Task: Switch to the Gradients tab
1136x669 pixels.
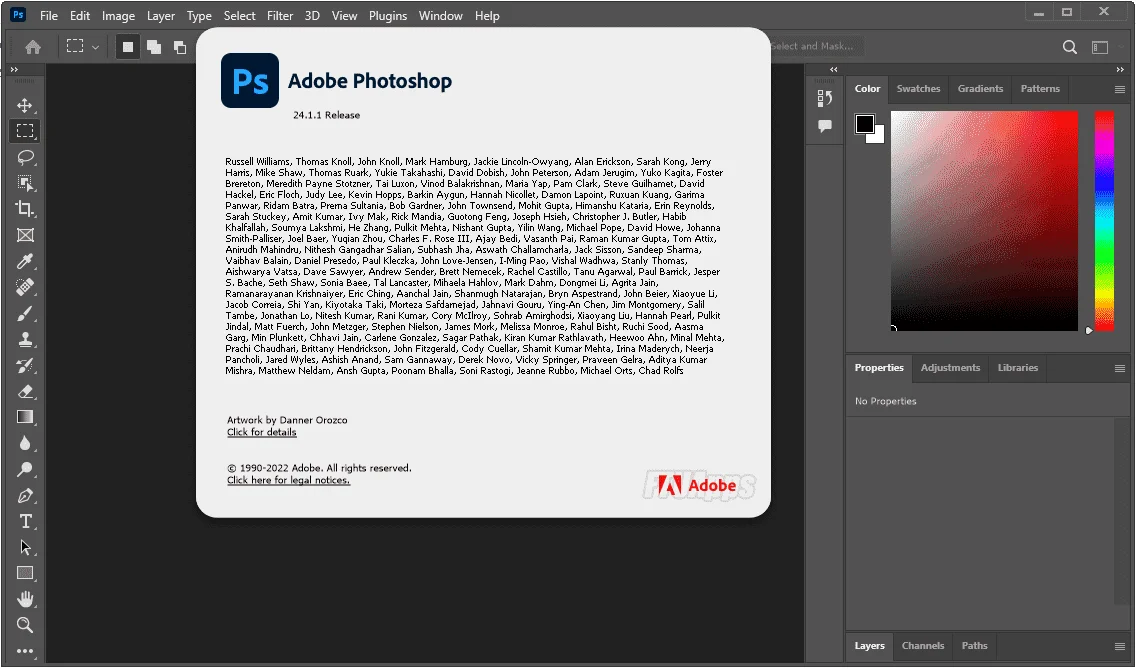Action: [980, 88]
